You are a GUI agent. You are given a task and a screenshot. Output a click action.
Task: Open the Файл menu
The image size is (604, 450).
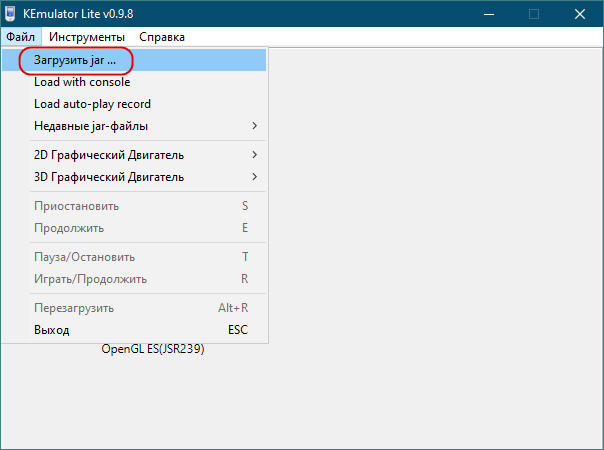click(21, 37)
